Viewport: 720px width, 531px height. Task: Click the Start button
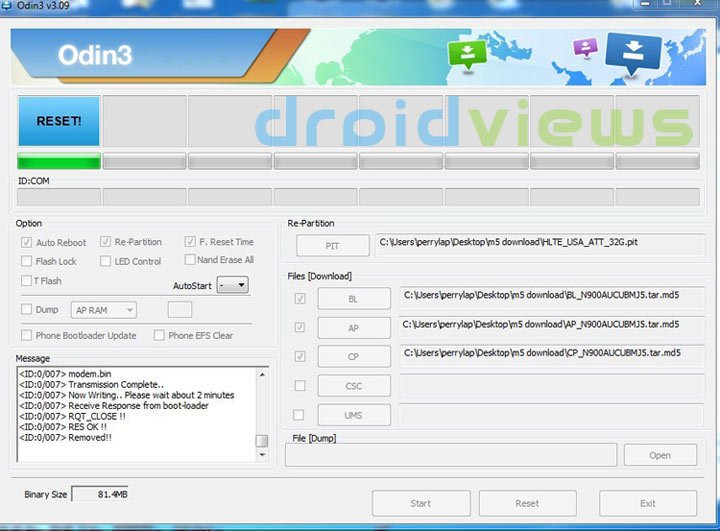421,503
